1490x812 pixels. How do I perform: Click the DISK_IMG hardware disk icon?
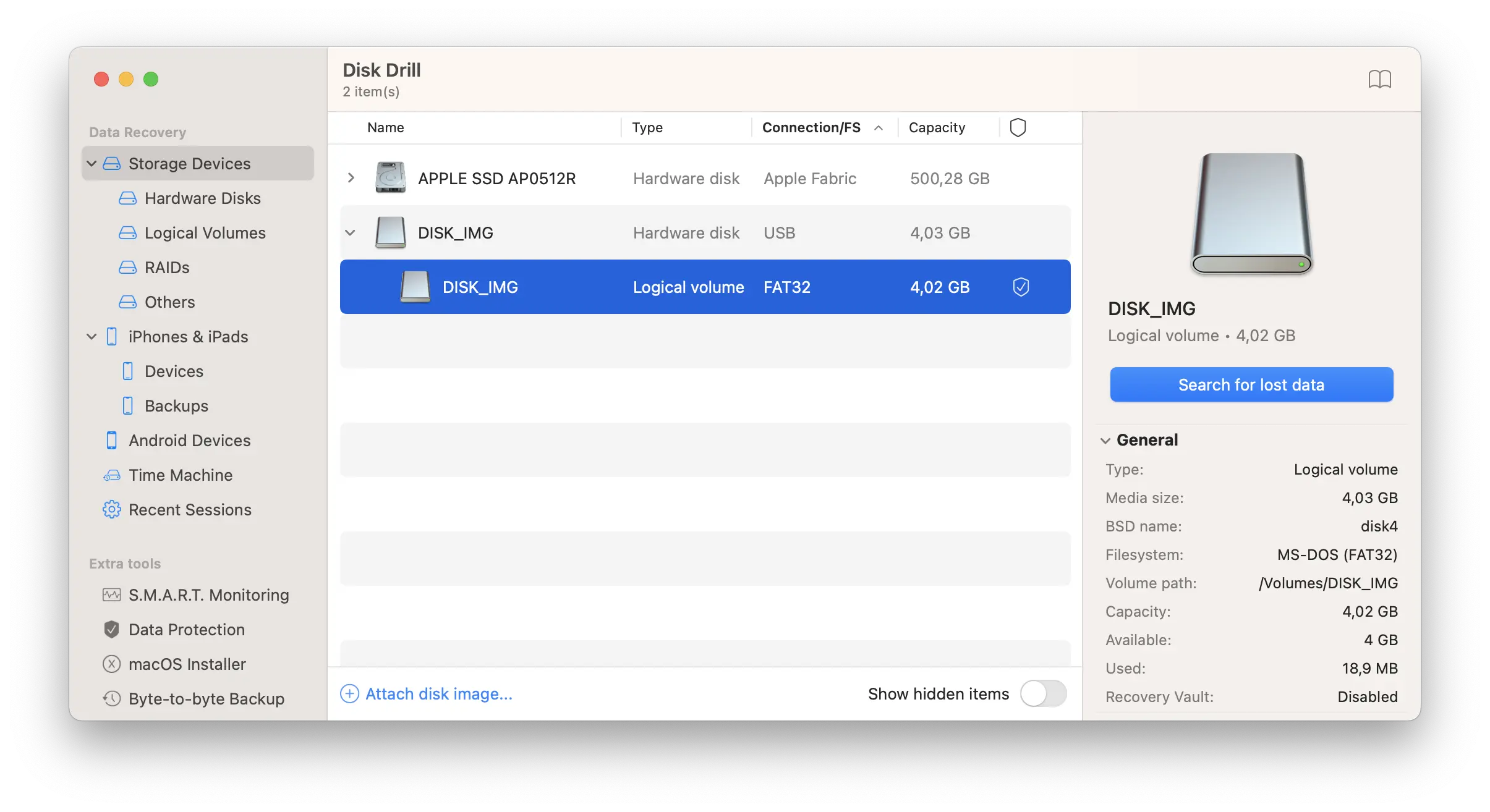click(x=390, y=232)
